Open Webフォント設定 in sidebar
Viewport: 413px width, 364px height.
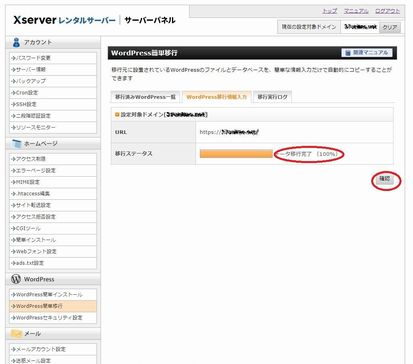[53, 251]
